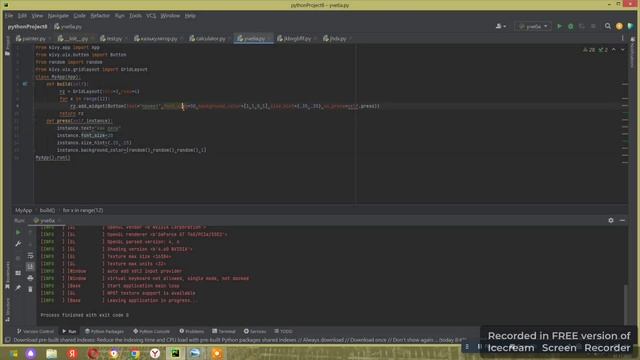The width and height of the screenshot is (640, 360).
Task: Open Run panel settings gear
Action: pos(611,220)
